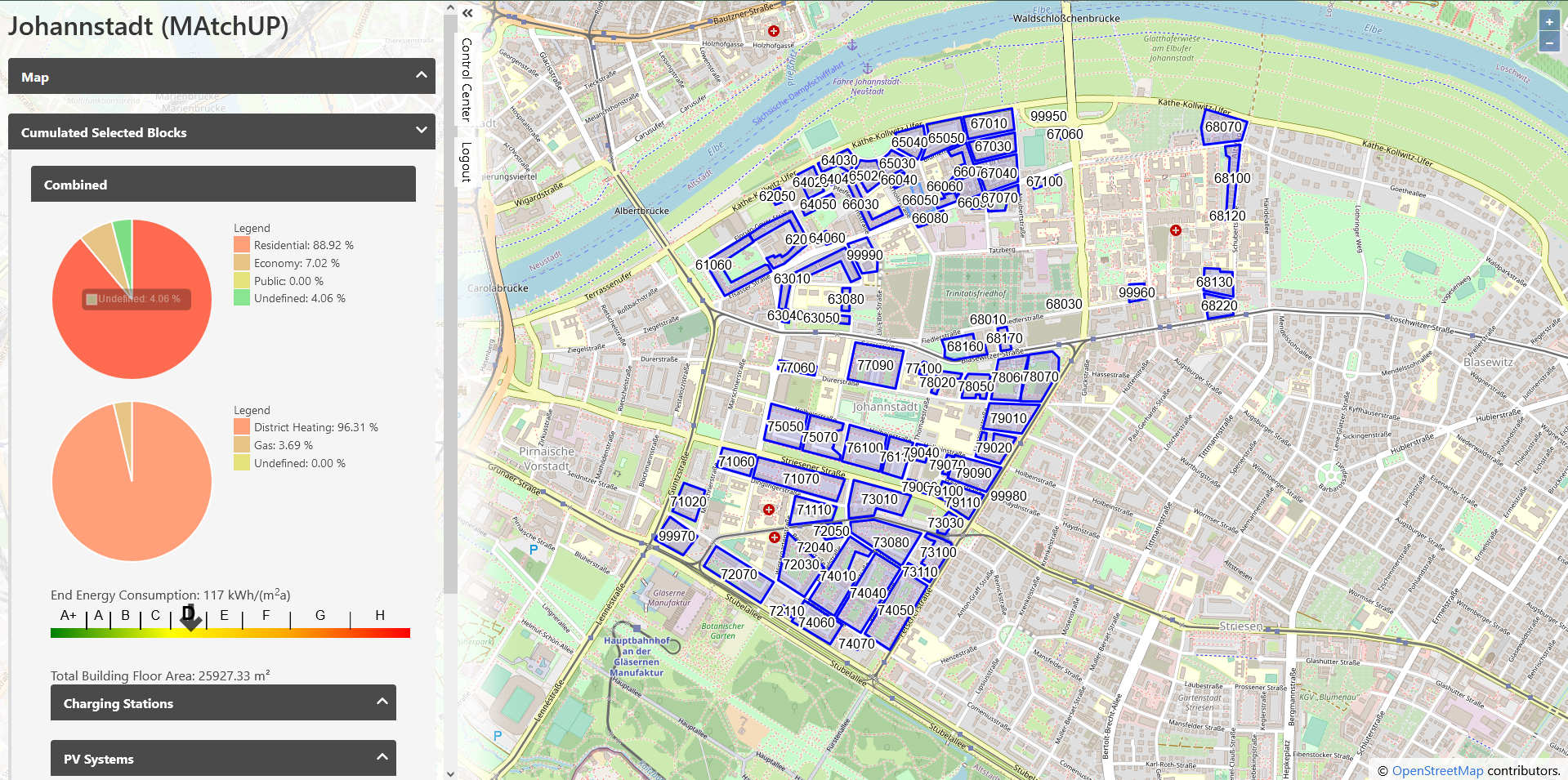Select map block 68070
Viewport: 1568px width, 780px height.
click(x=1223, y=127)
